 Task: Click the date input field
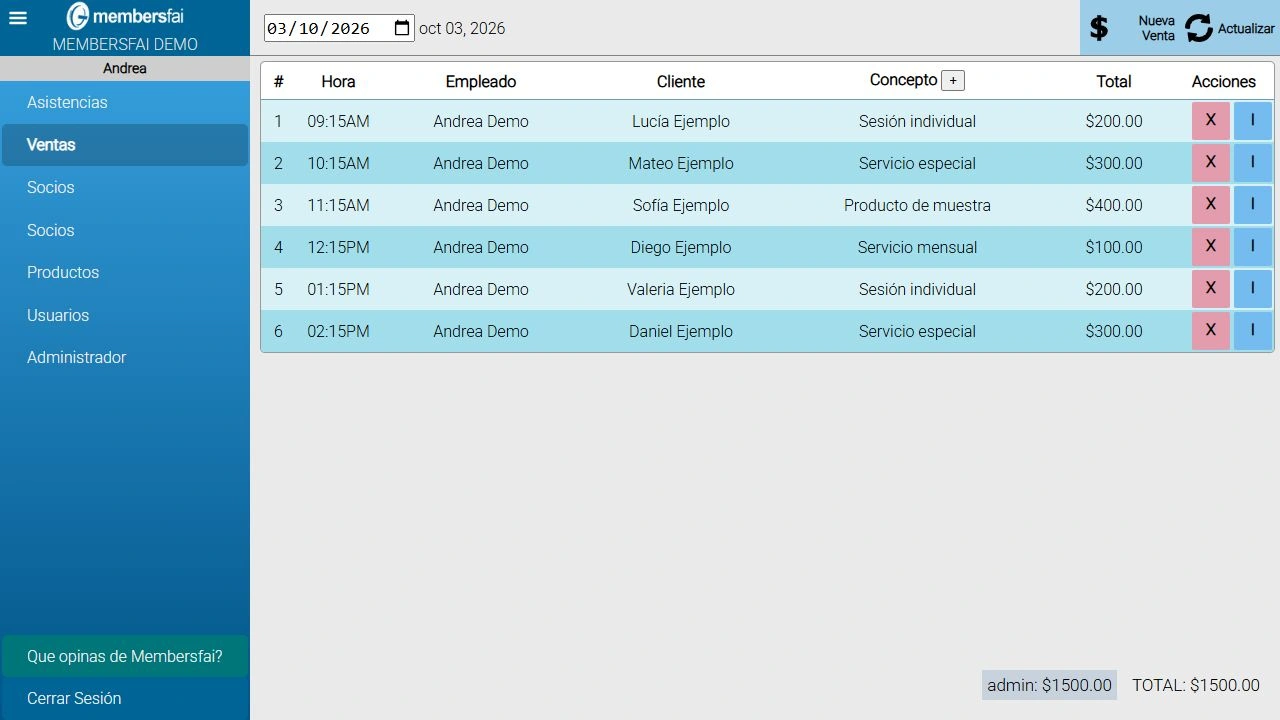339,28
